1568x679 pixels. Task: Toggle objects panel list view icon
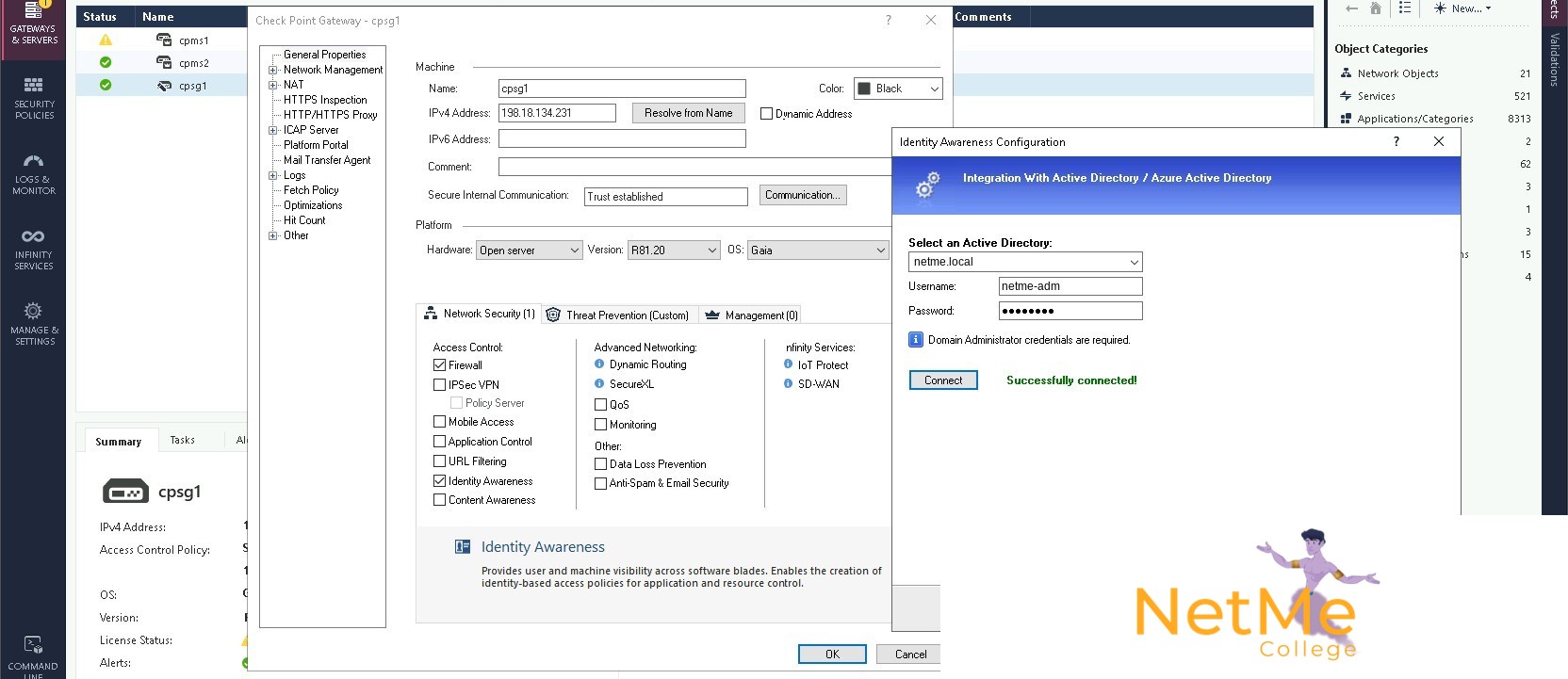click(1405, 8)
